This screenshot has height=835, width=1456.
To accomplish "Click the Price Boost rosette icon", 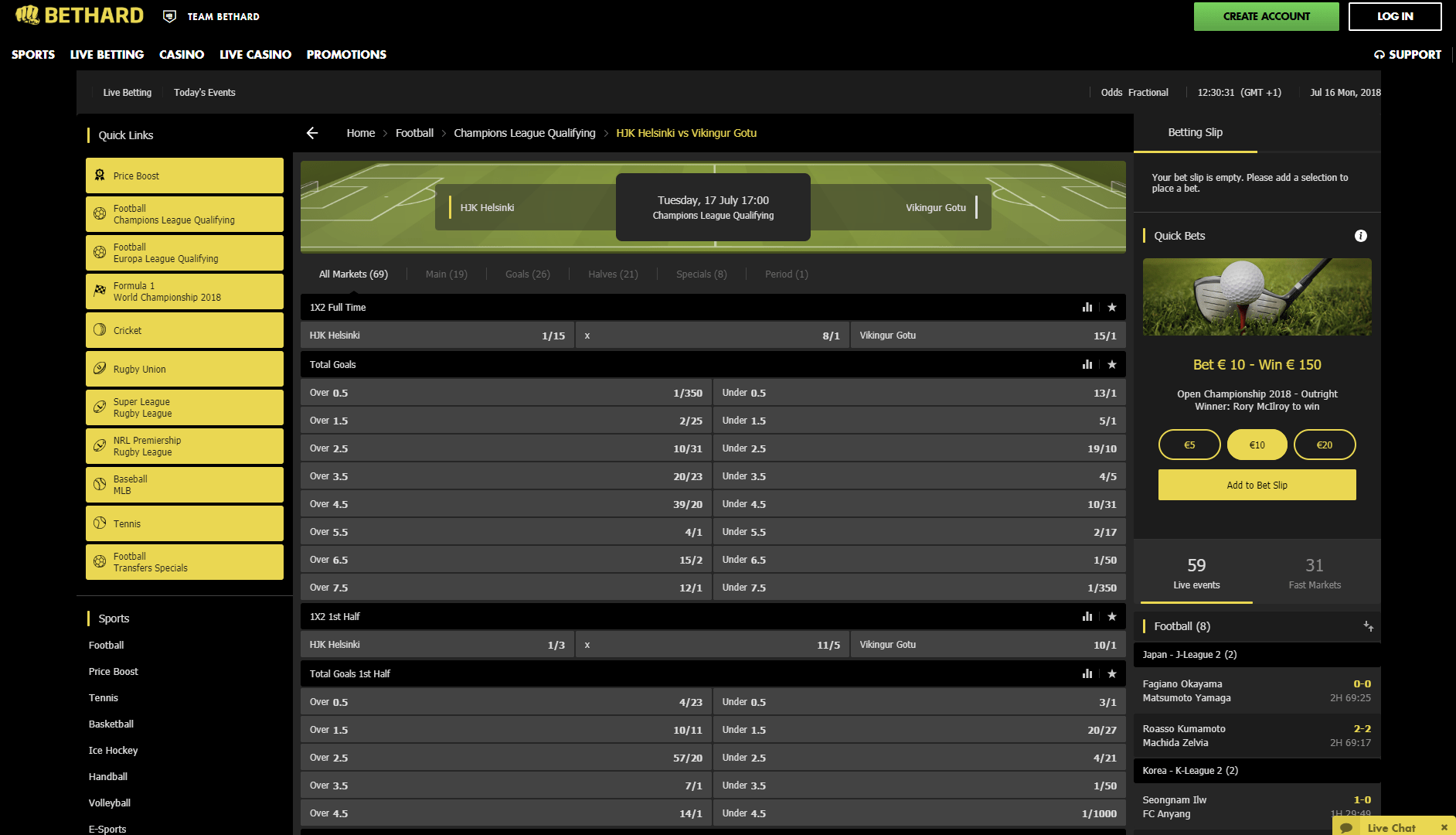I will [x=100, y=176].
